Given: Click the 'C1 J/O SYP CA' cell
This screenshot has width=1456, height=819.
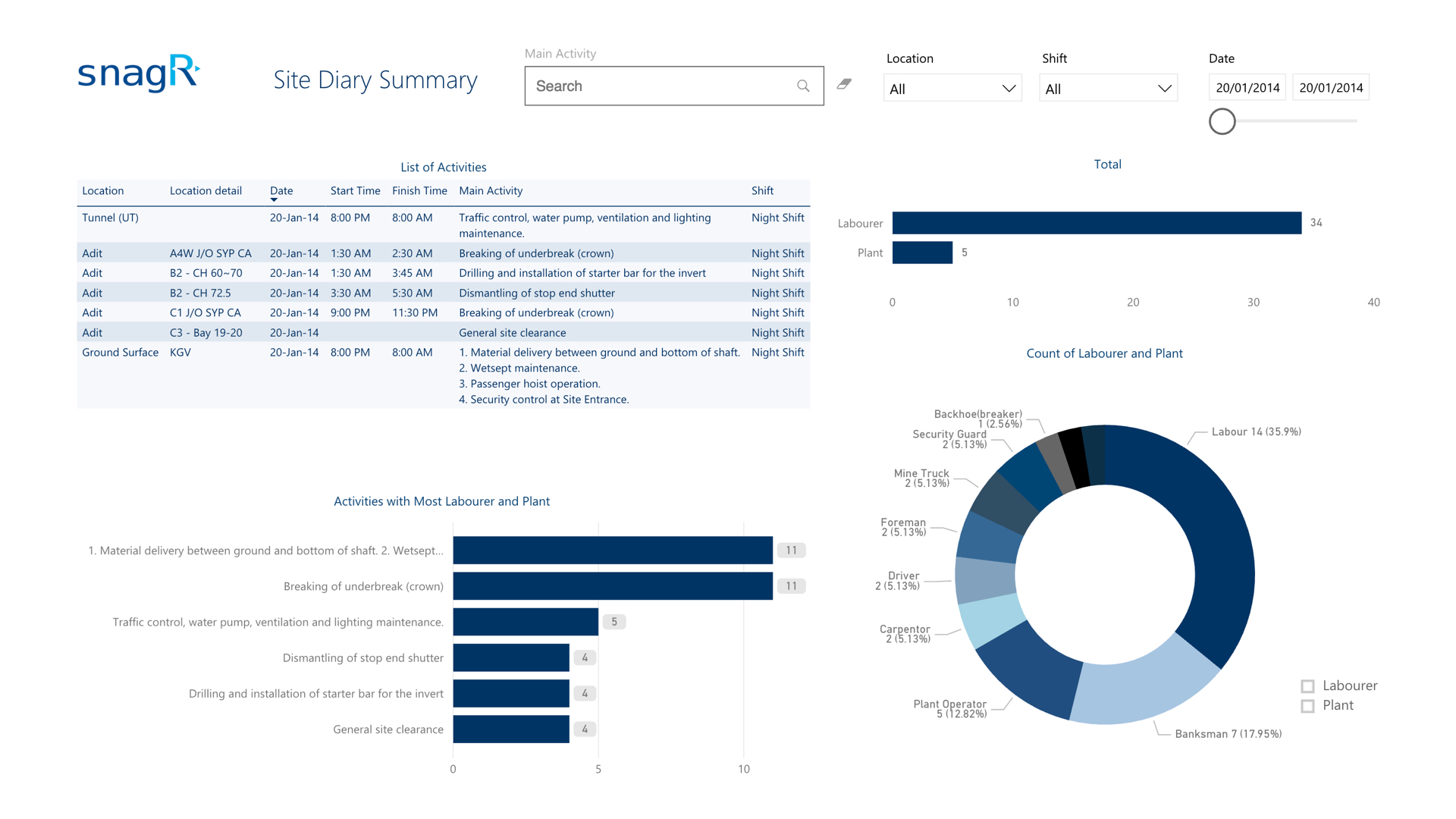Looking at the screenshot, I should click(x=205, y=312).
